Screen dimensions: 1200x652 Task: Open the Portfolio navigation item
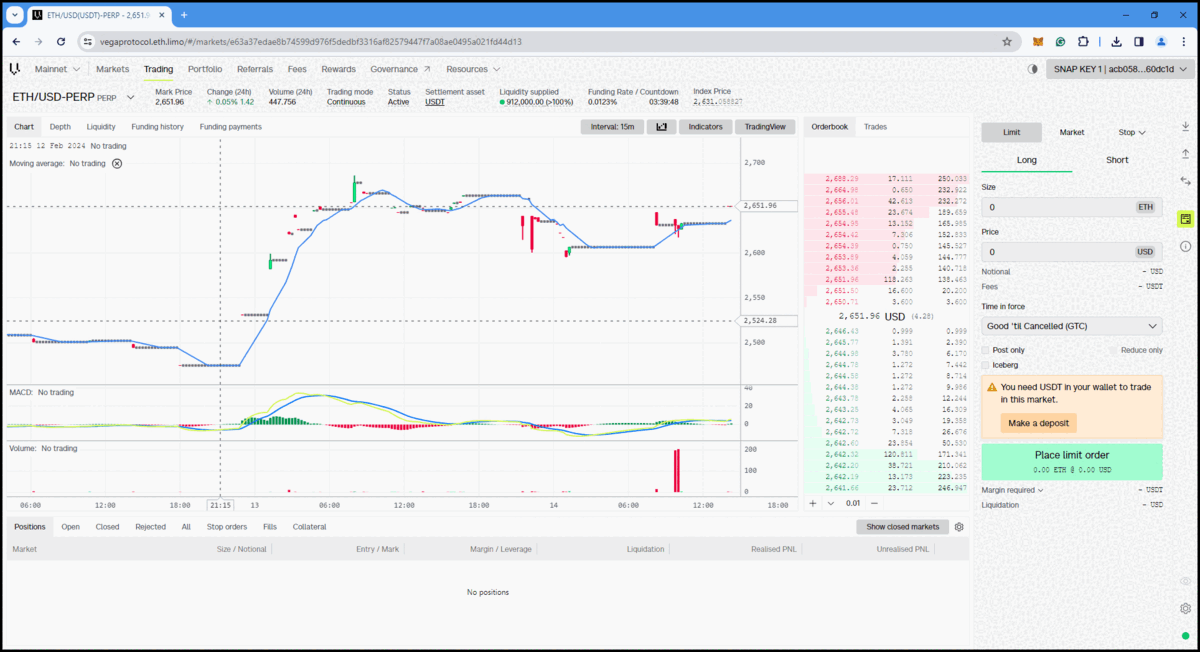pos(205,69)
